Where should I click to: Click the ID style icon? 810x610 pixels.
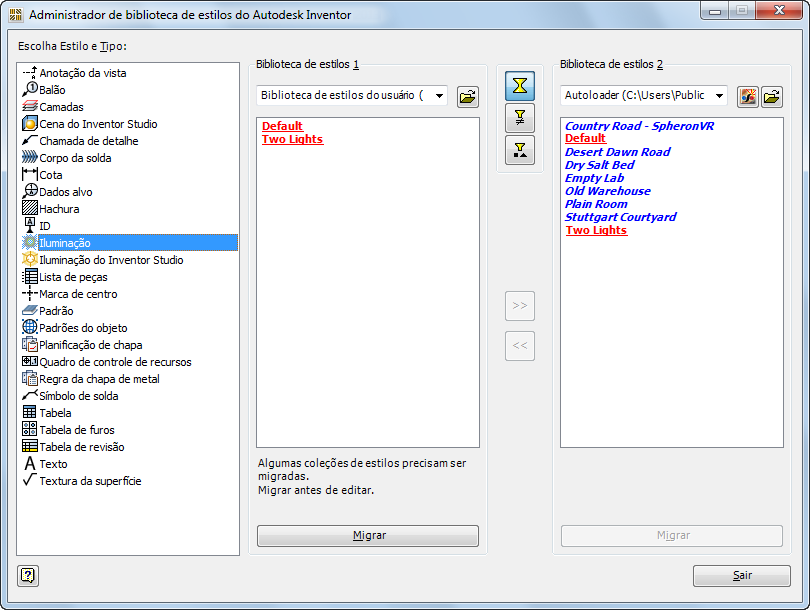[x=30, y=225]
